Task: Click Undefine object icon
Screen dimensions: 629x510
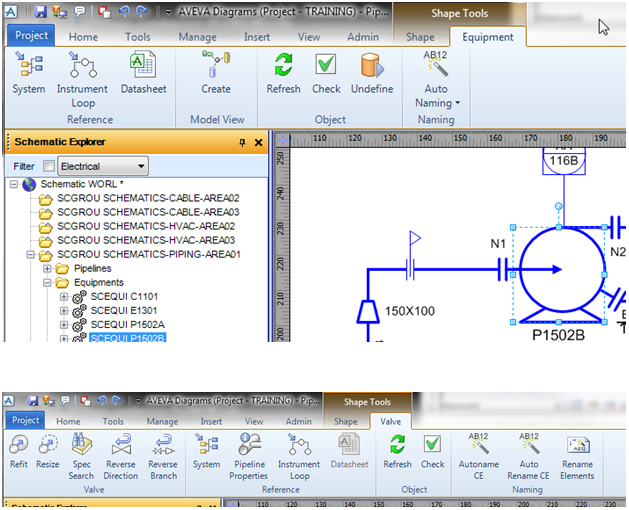Action: coord(372,65)
